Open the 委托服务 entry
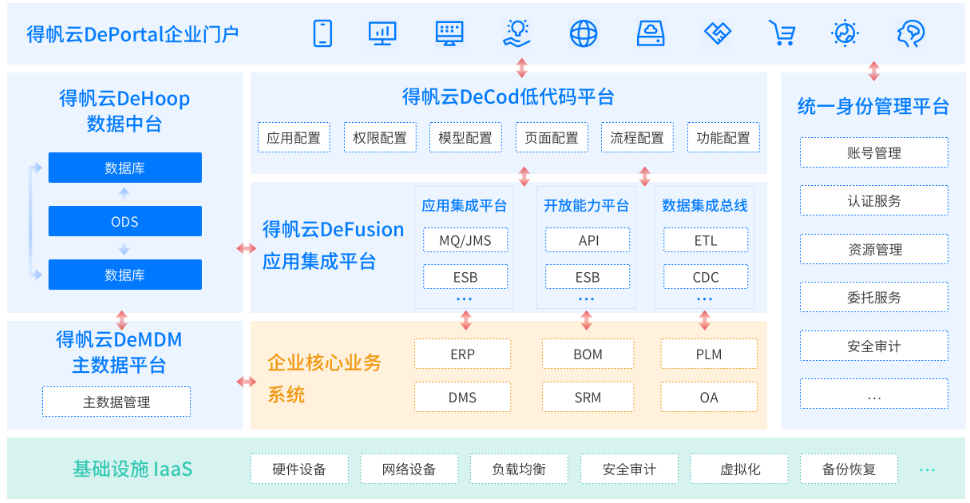The height and width of the screenshot is (503, 970). coord(874,298)
